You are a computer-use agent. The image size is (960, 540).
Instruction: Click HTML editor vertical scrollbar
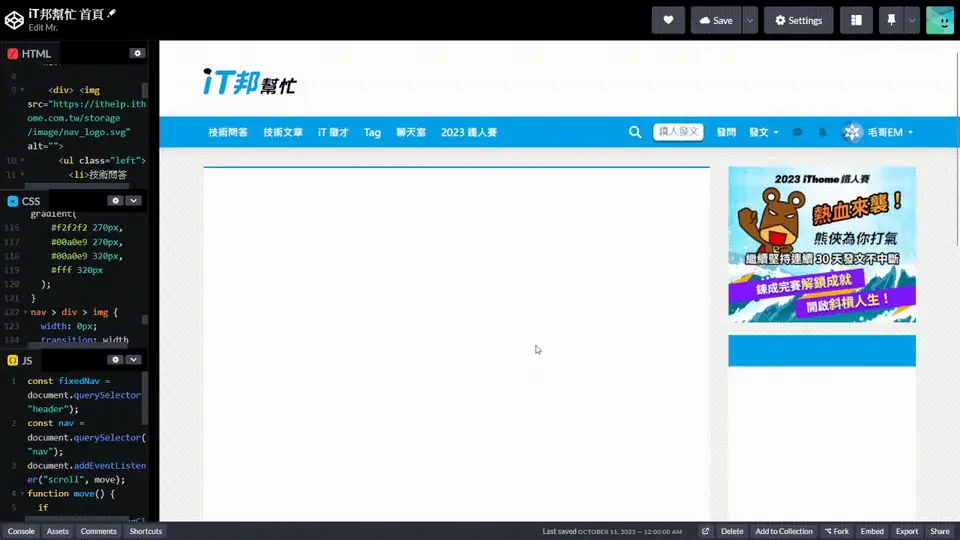coord(144,90)
